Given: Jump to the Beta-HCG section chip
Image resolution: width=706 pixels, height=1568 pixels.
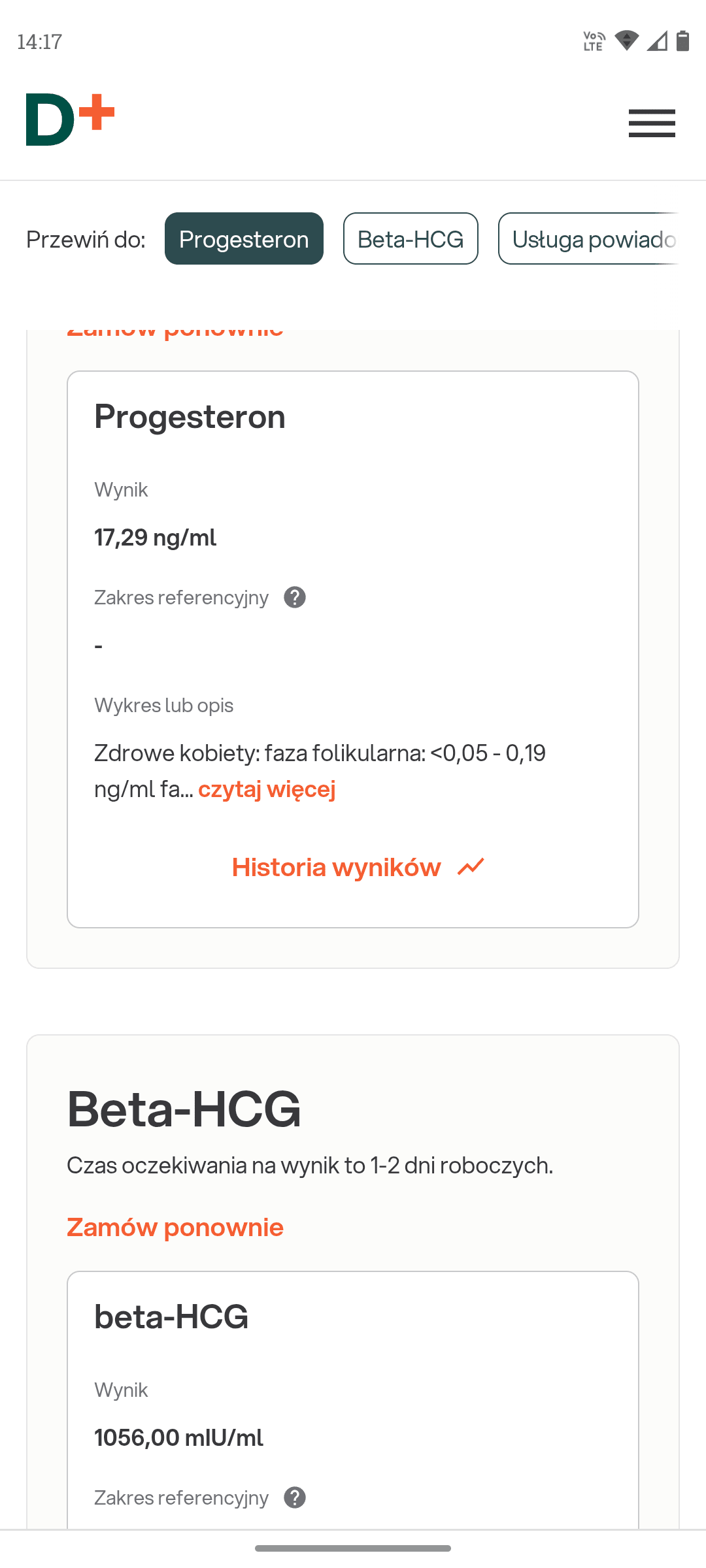Looking at the screenshot, I should click(x=411, y=238).
